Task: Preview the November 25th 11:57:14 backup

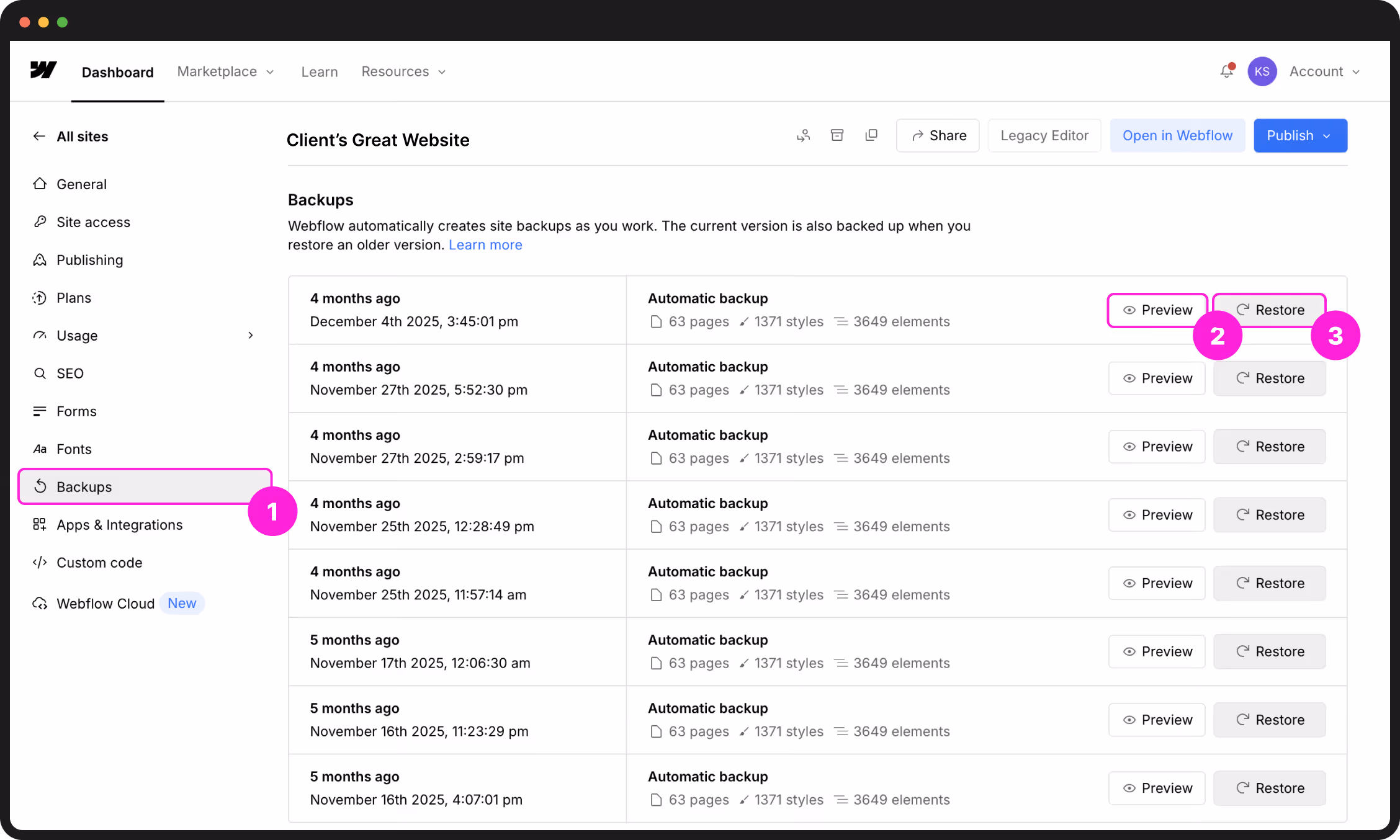Action: click(x=1157, y=583)
